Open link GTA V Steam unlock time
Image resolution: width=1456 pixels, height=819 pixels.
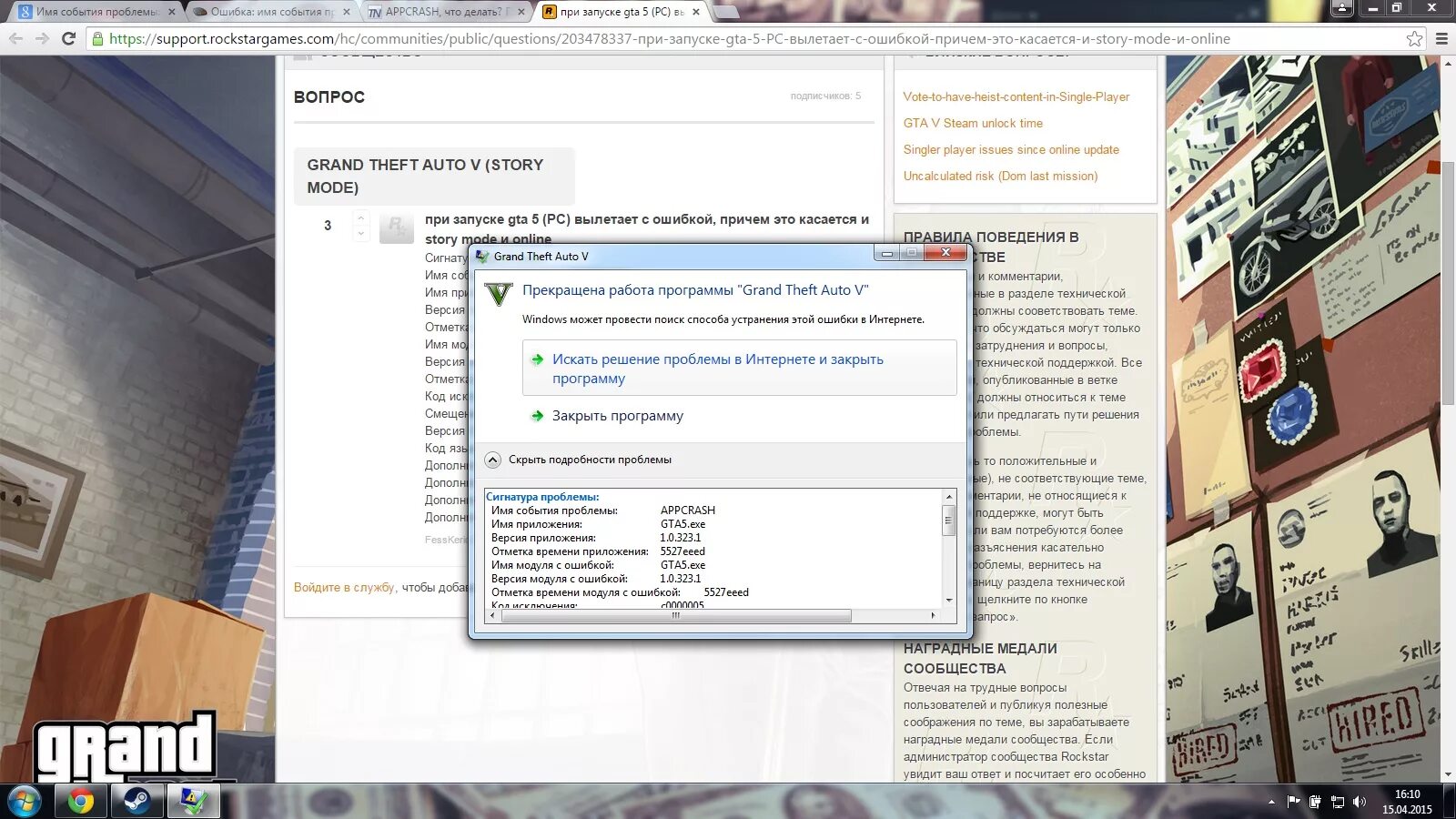(x=973, y=123)
